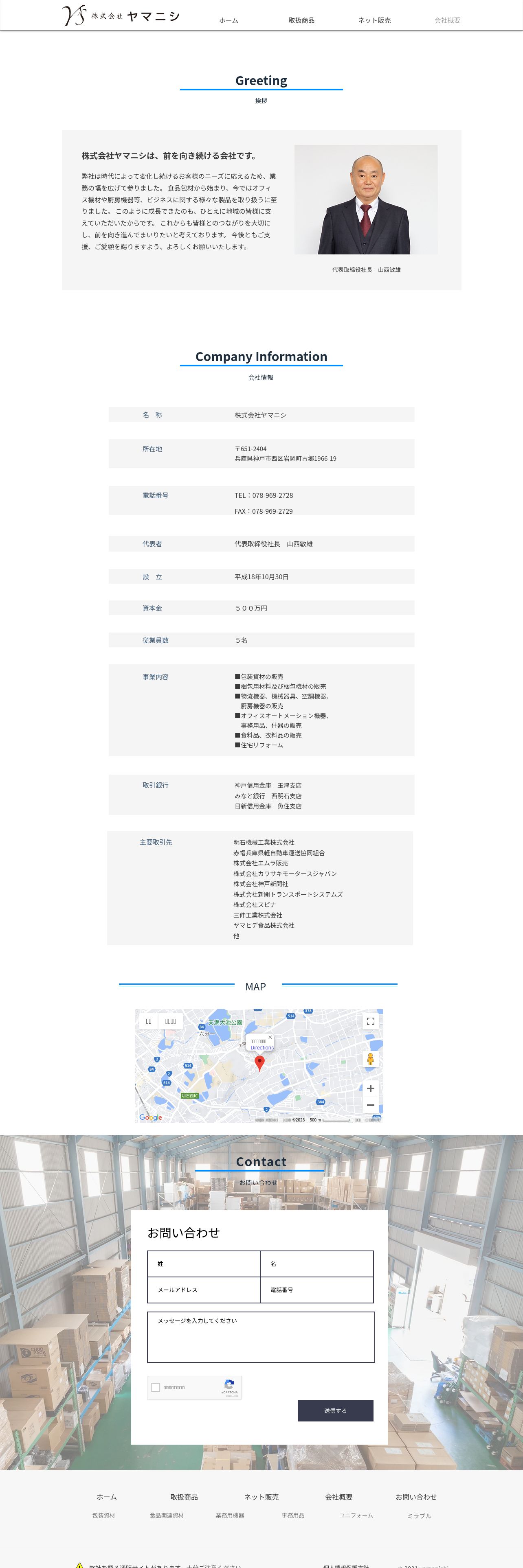Viewport: 523px width, 1568px height.
Task: Open 会社概要 in the top navigation
Action: point(448,20)
